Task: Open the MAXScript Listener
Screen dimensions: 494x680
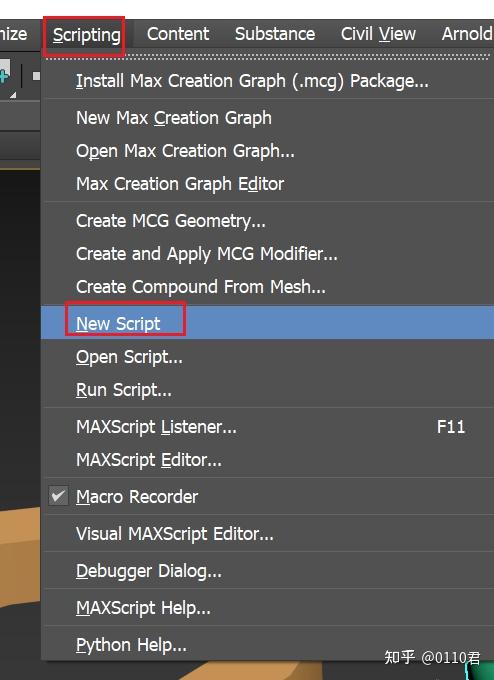Action: click(268, 427)
